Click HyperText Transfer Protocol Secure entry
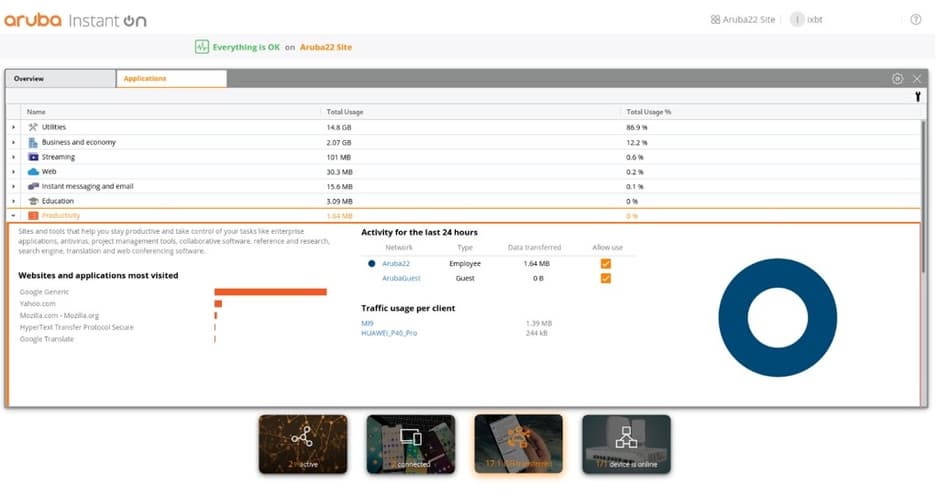 [x=76, y=327]
